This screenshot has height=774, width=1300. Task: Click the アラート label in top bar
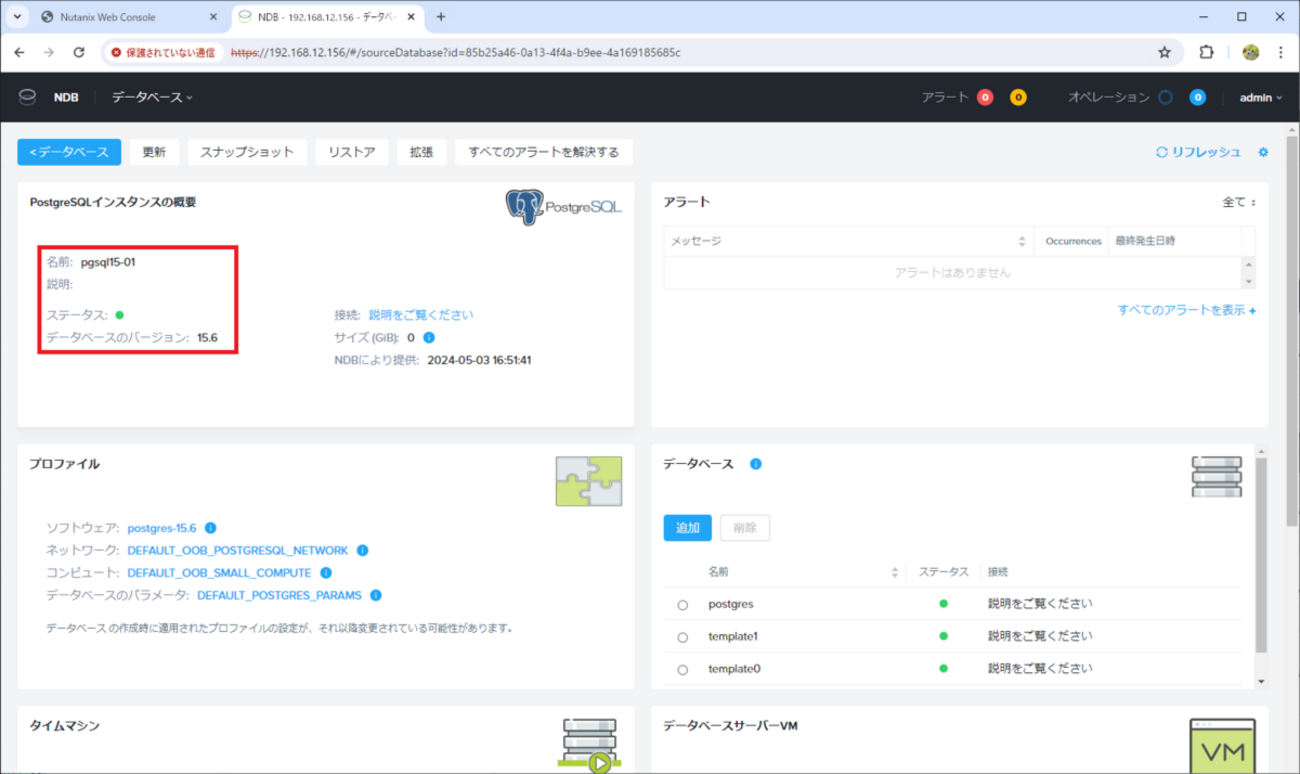pos(945,97)
